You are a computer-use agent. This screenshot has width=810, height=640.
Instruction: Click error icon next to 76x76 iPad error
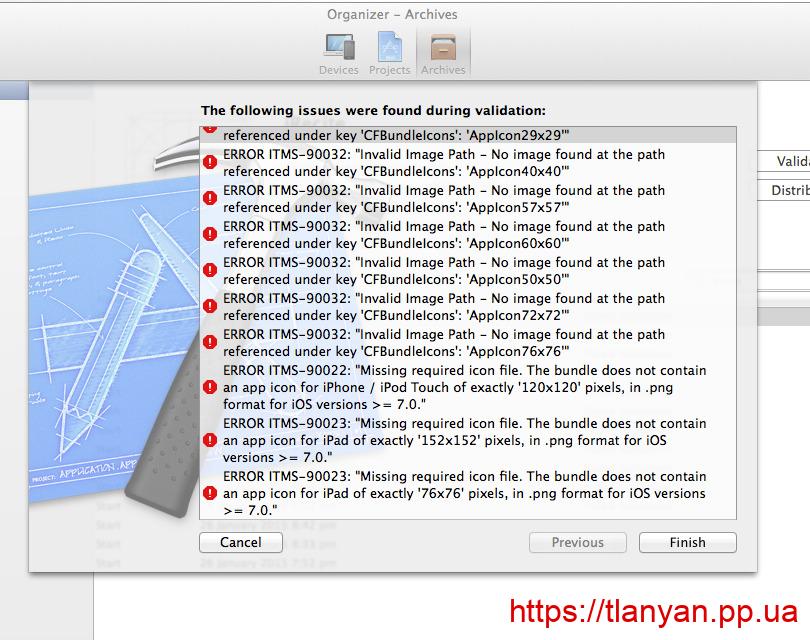point(210,494)
